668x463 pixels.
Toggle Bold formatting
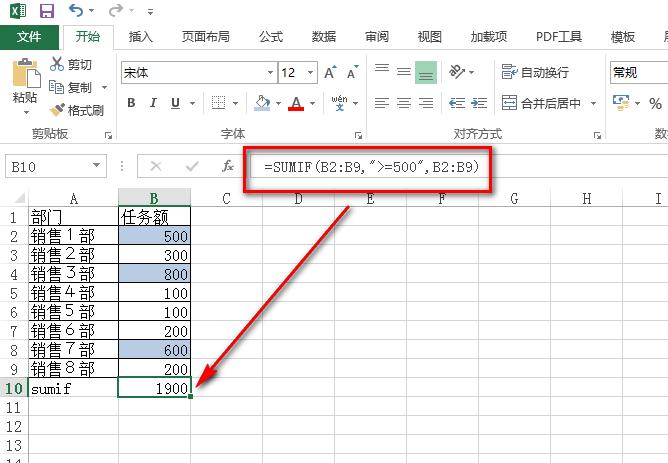tap(131, 103)
